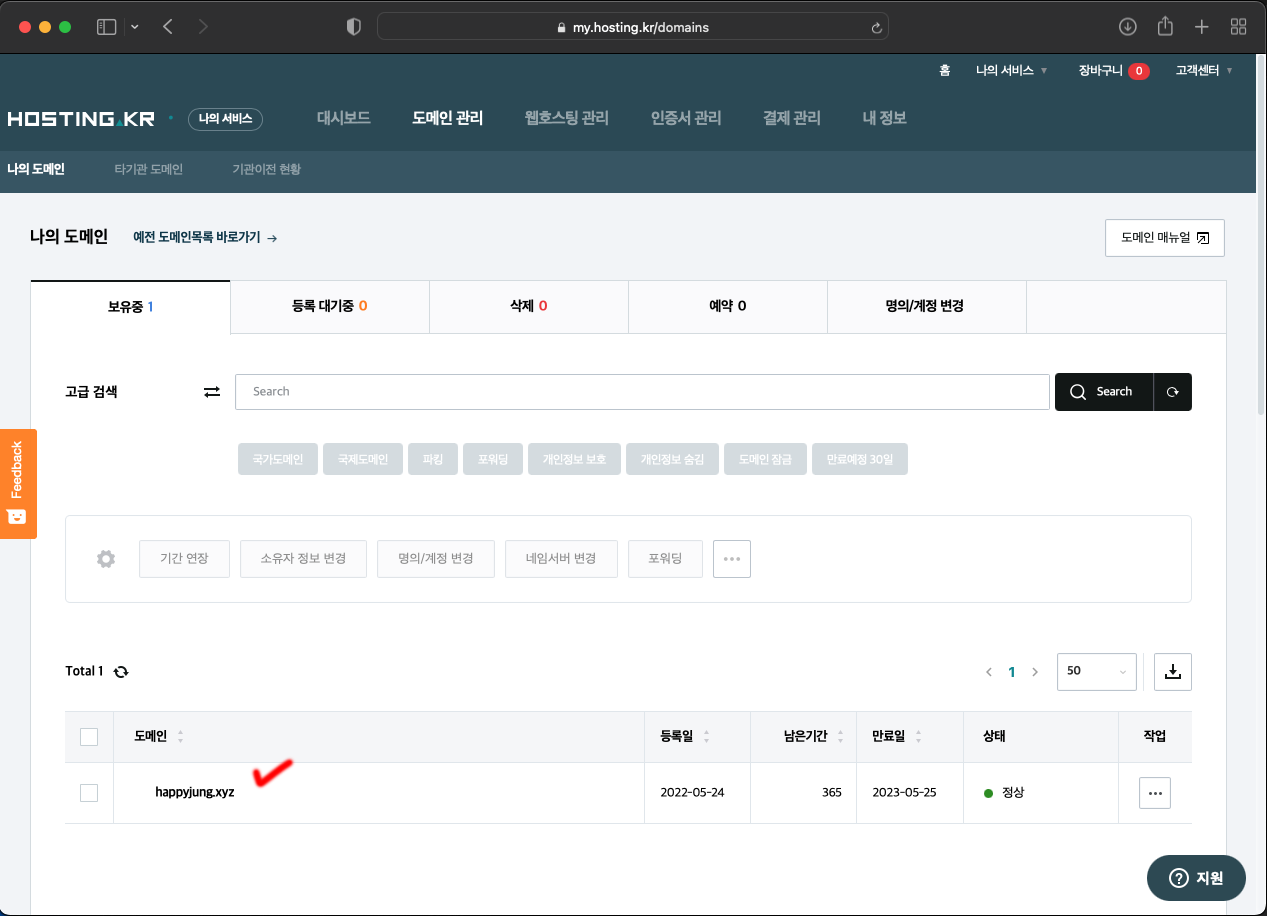Click into the domain Search field
Image resolution: width=1267 pixels, height=916 pixels.
(x=641, y=392)
